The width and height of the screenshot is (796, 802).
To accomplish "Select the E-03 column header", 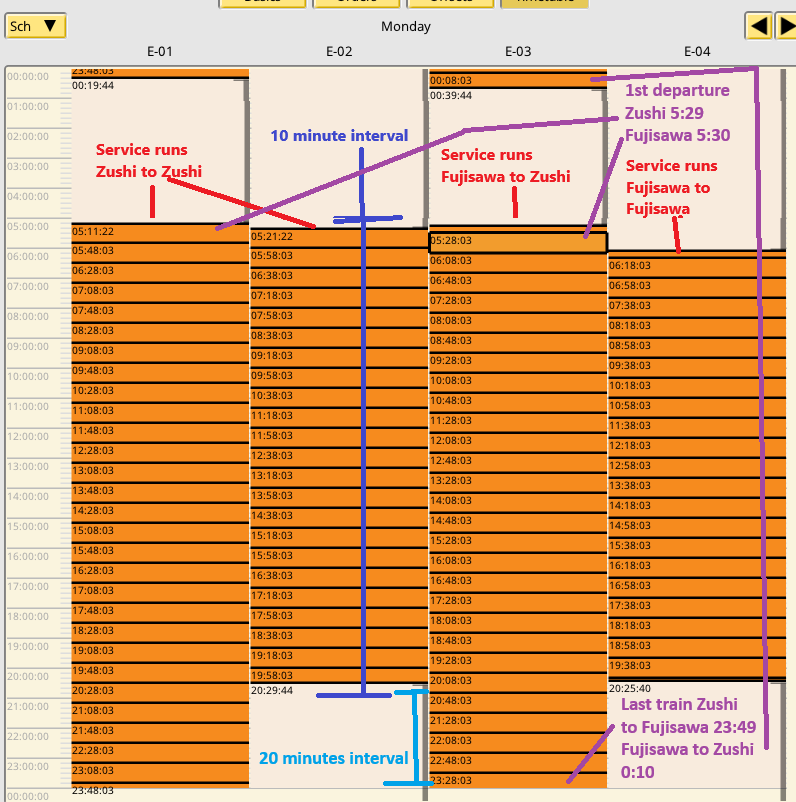I will coord(518,52).
